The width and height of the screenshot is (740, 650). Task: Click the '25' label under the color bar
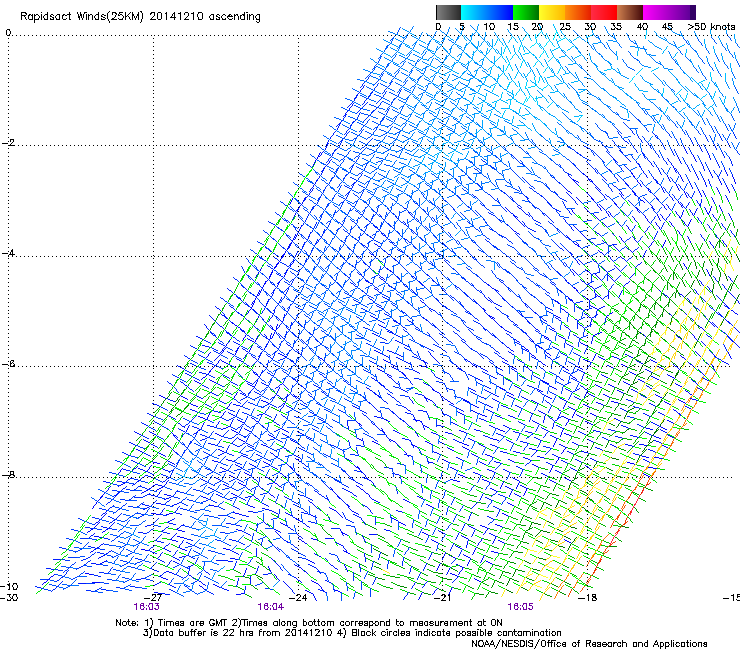click(x=565, y=27)
